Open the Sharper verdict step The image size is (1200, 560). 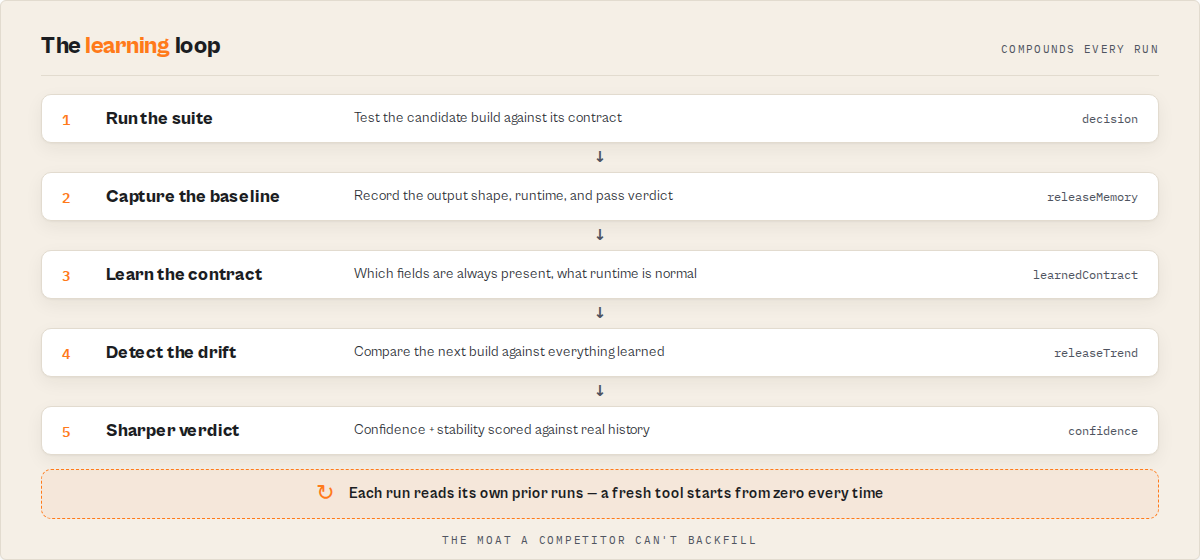(x=600, y=430)
